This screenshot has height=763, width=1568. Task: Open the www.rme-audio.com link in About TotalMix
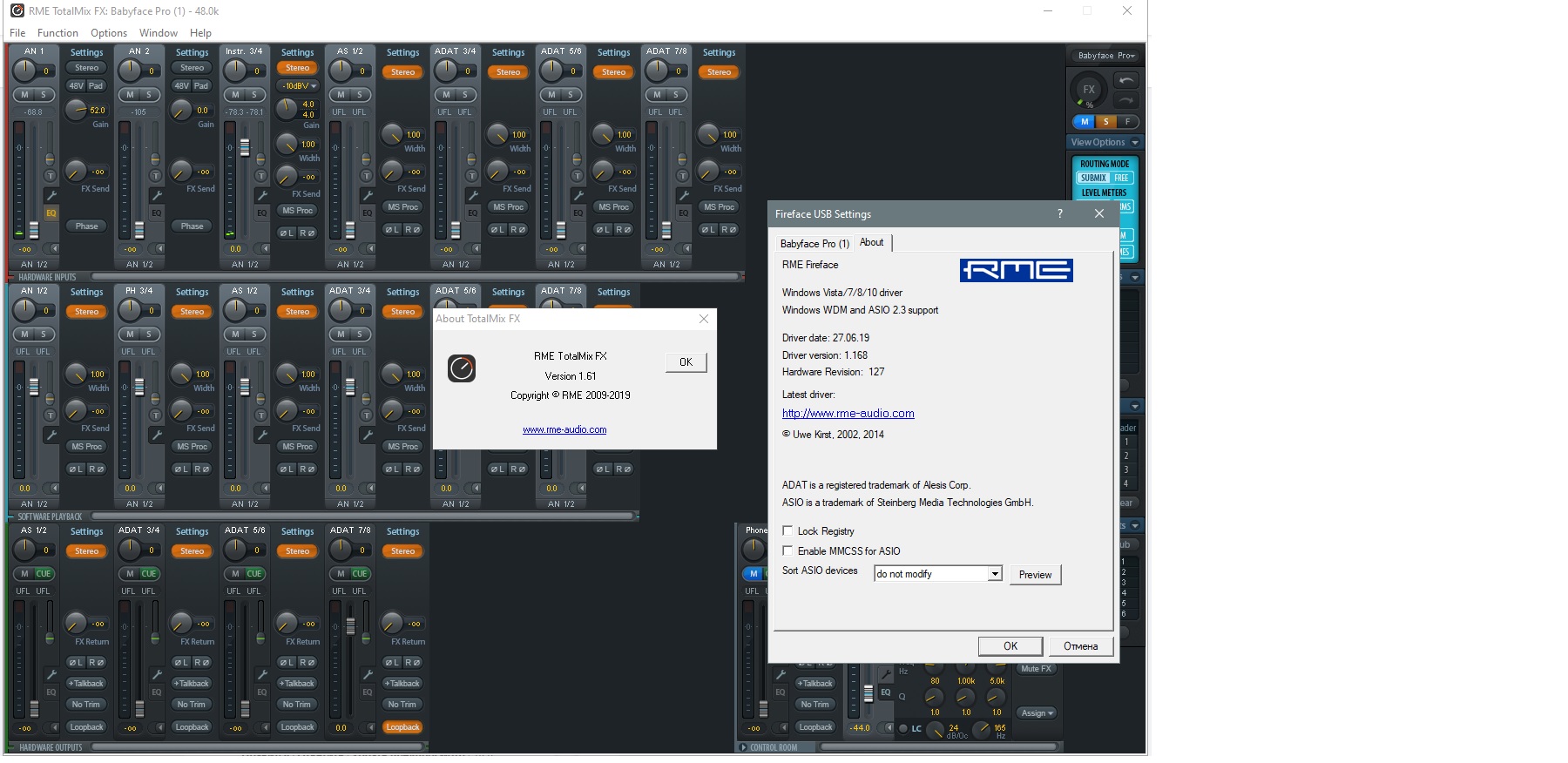pyautogui.click(x=564, y=429)
